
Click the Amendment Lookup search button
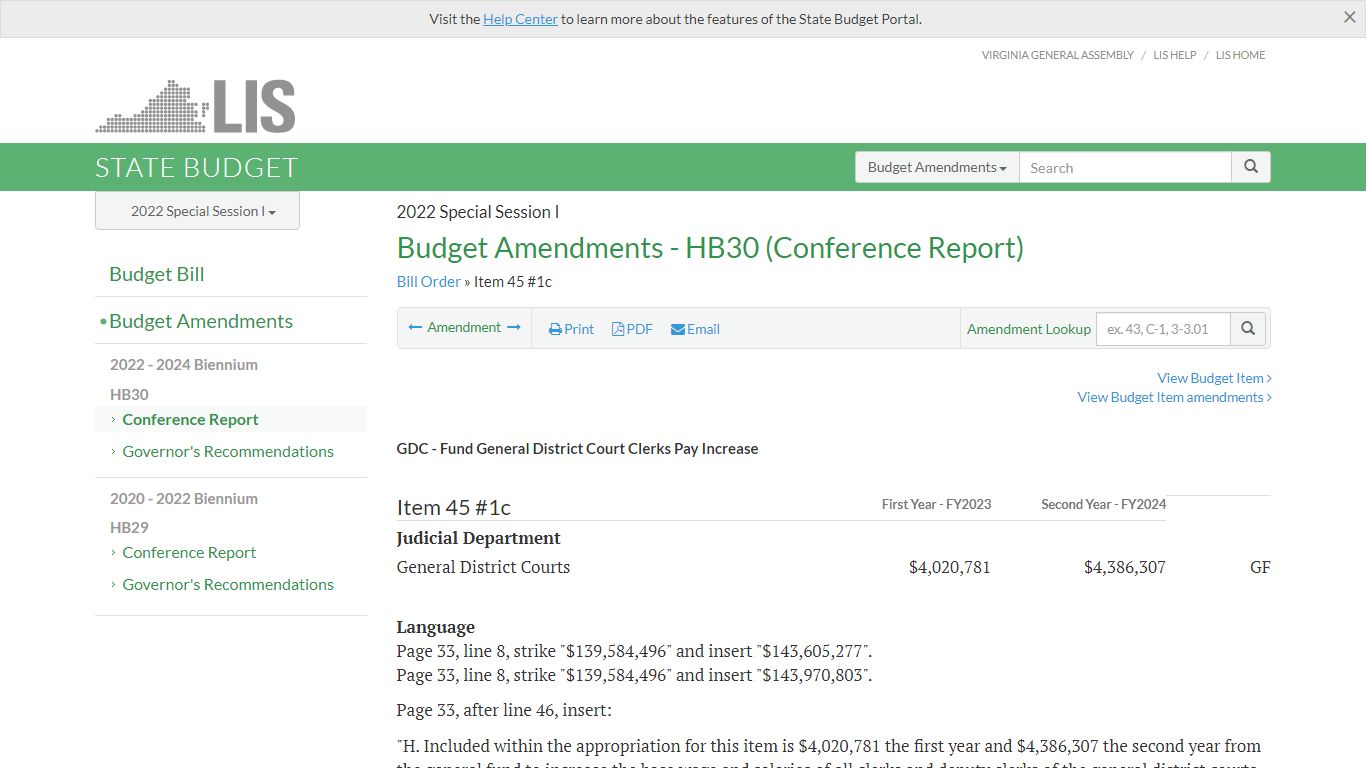click(1248, 329)
